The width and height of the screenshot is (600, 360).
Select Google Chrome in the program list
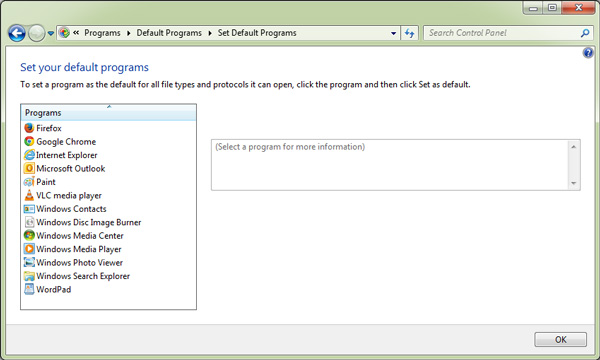point(66,142)
